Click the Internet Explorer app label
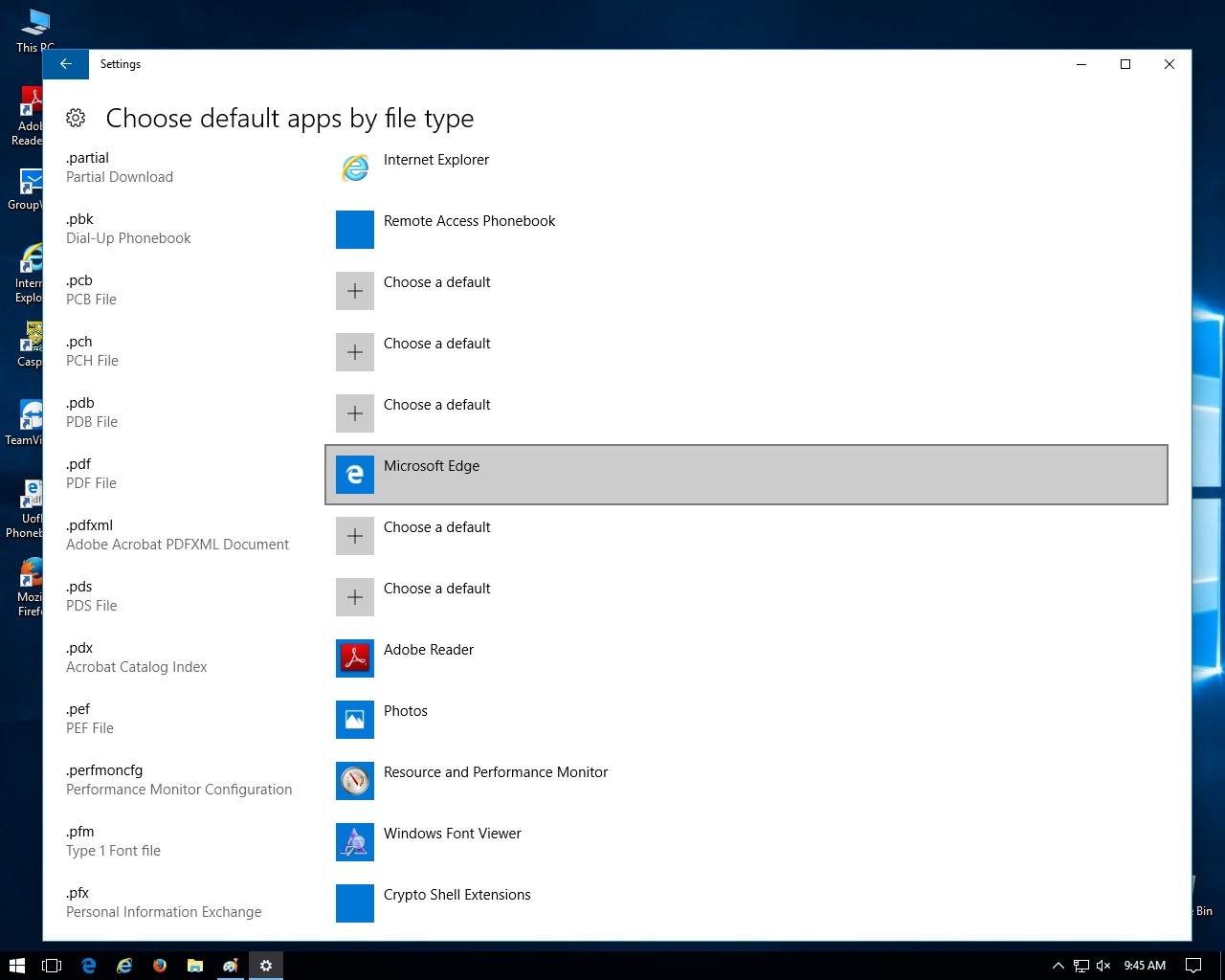Image resolution: width=1225 pixels, height=980 pixels. (x=436, y=160)
